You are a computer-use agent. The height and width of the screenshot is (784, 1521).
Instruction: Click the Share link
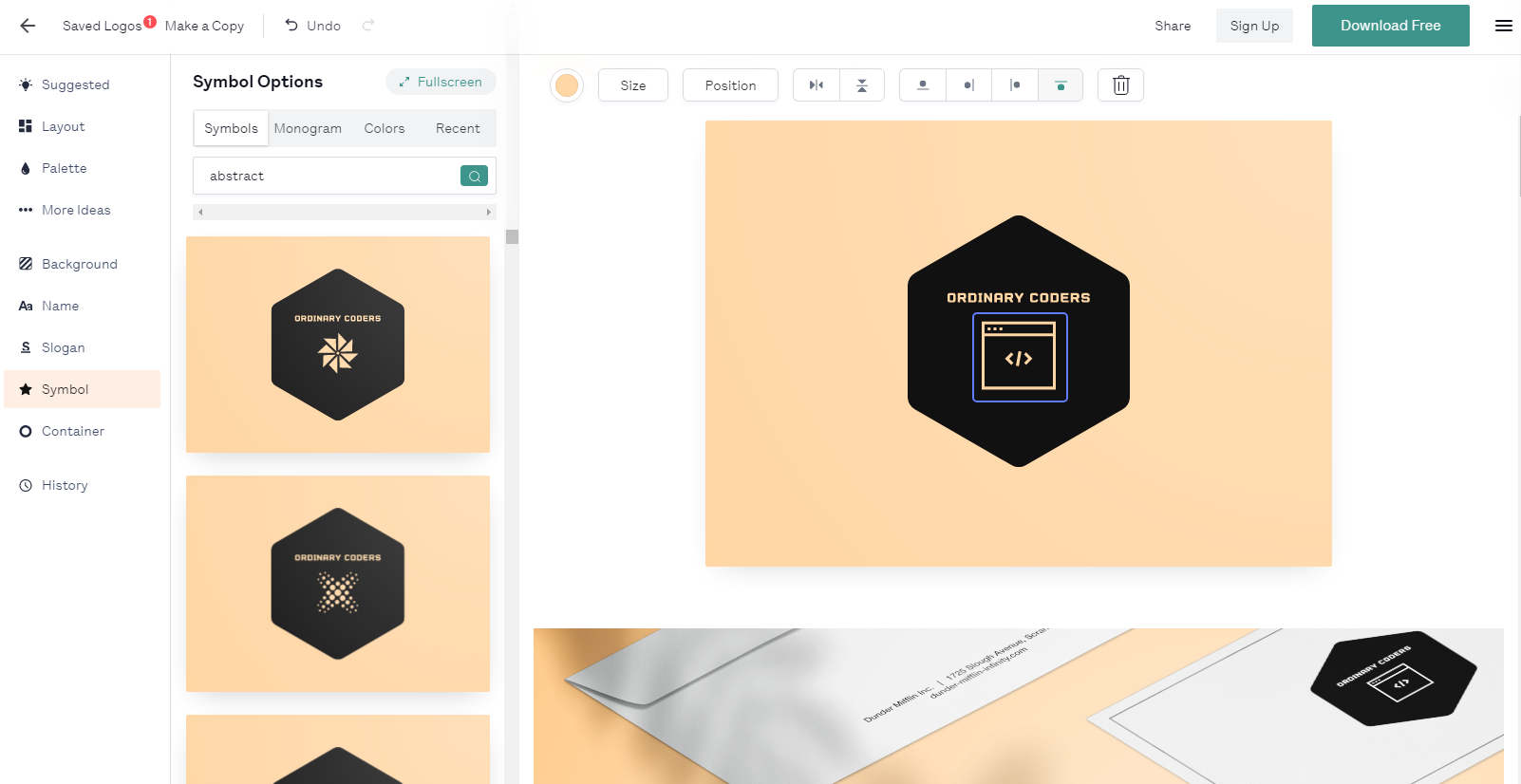coord(1173,26)
